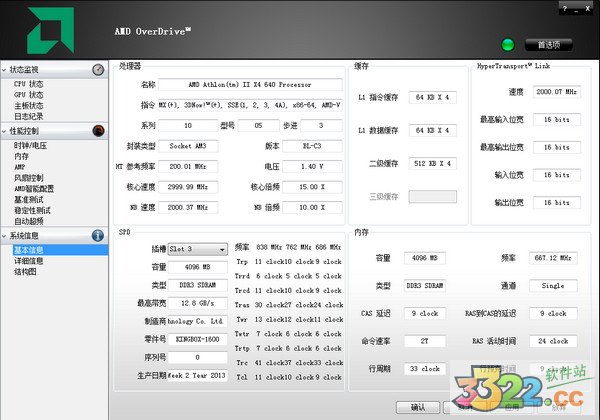The height and width of the screenshot is (420, 600).
Task: Collapse the 性能控制 section
Action: (4, 131)
